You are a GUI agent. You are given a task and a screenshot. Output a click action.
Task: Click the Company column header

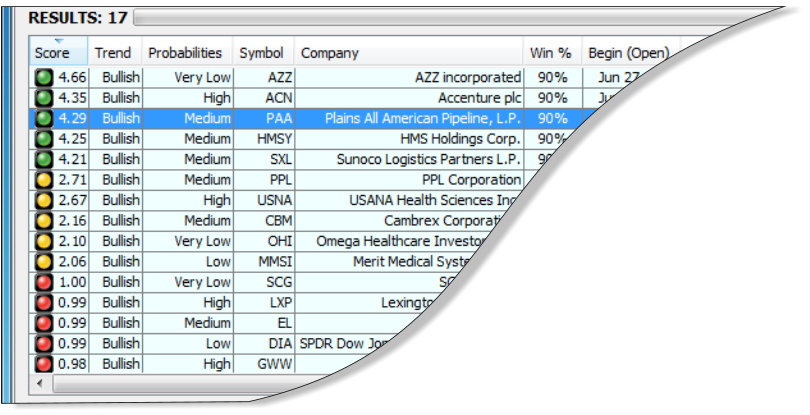point(330,53)
